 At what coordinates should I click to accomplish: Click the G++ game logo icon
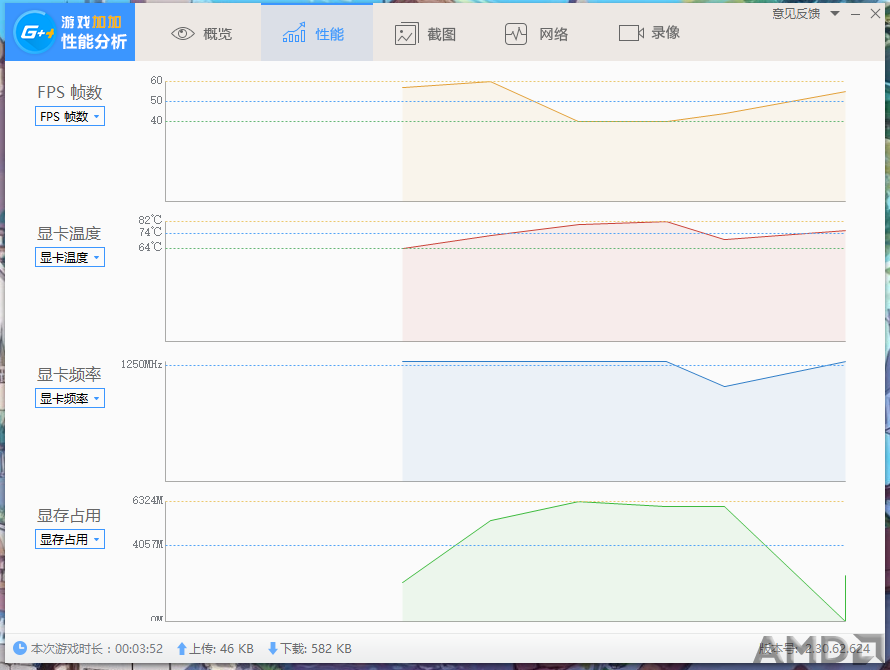pos(34,32)
